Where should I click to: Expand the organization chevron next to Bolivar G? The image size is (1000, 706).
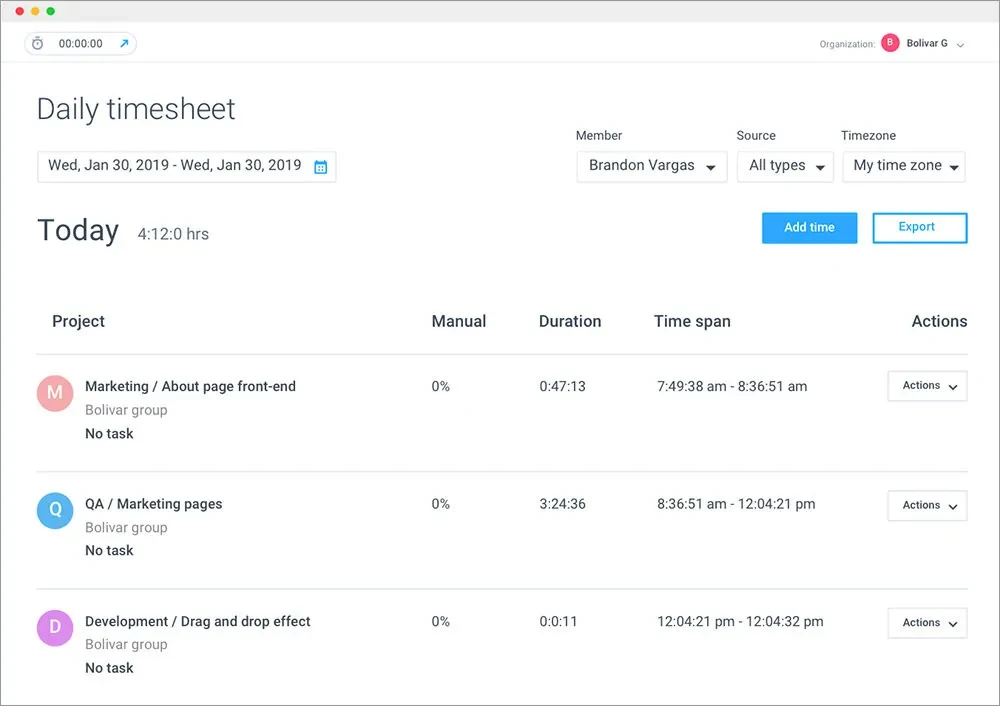tap(960, 45)
